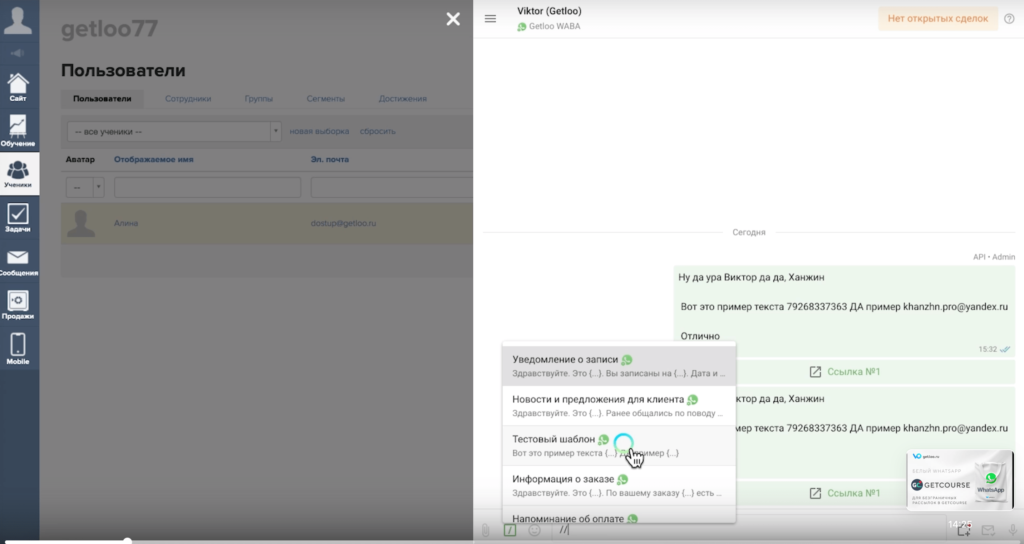Open the Mobile sidebar icon

(x=18, y=349)
